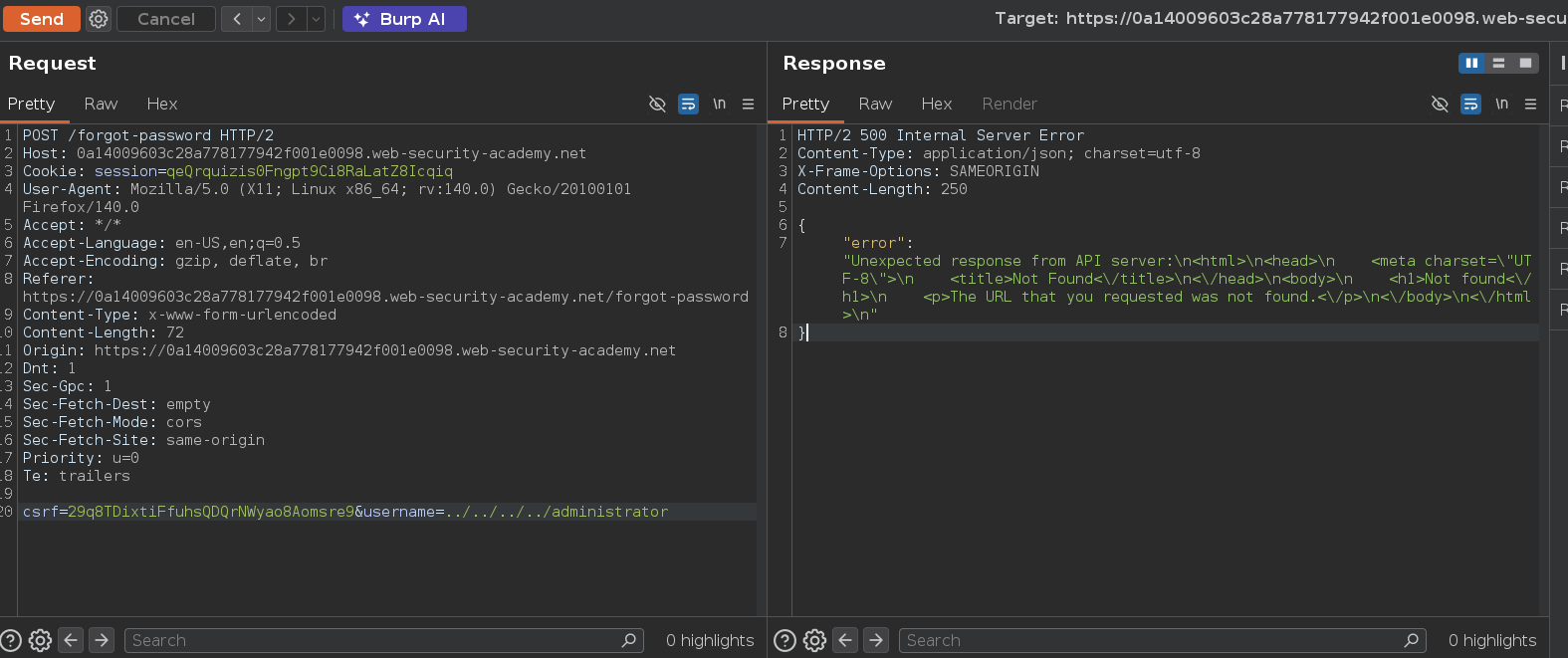The height and width of the screenshot is (658, 1568).
Task: Open Response panel options menu
Action: click(x=1530, y=104)
